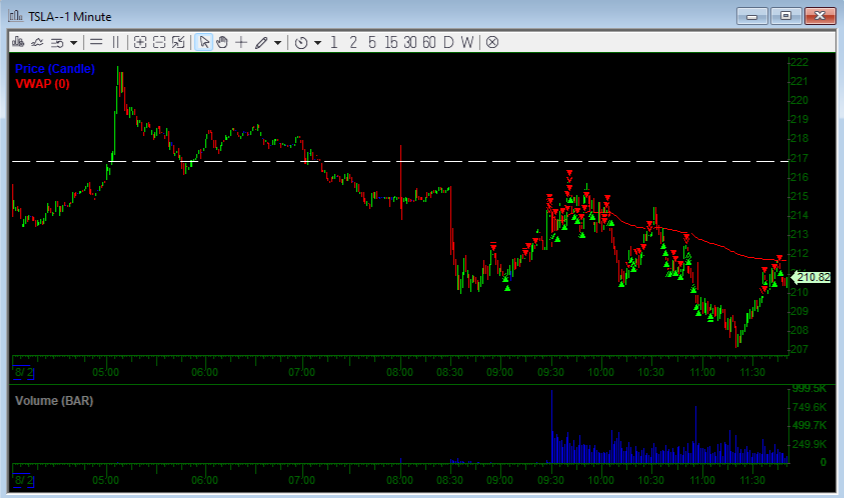This screenshot has width=844, height=498.
Task: Click the zoom out icon
Action: click(159, 42)
